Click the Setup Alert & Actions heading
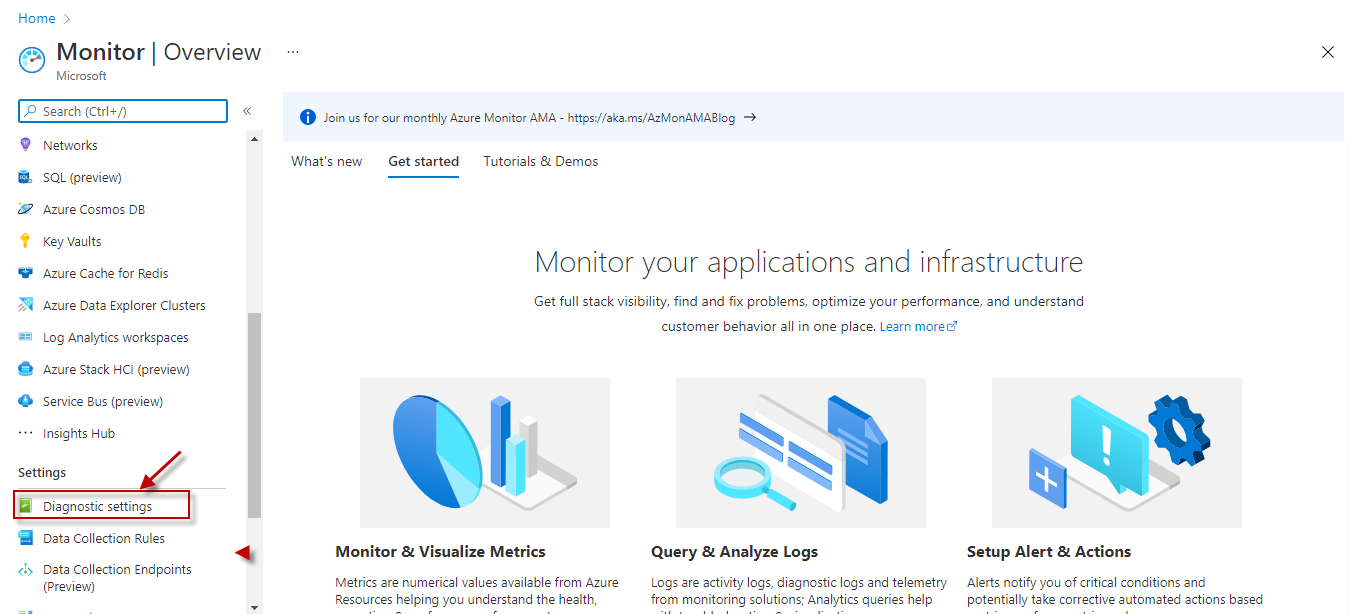 [x=1049, y=551]
